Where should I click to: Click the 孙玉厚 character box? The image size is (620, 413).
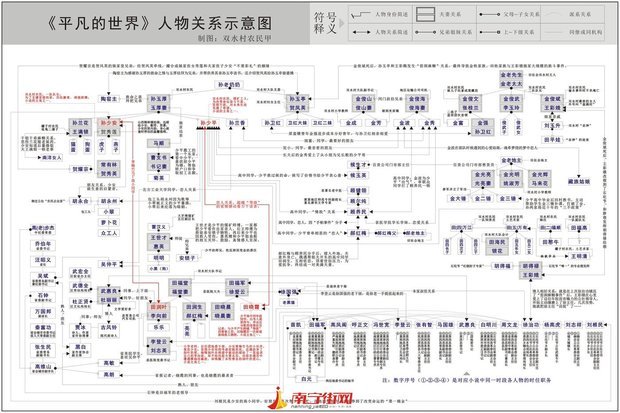159,99
